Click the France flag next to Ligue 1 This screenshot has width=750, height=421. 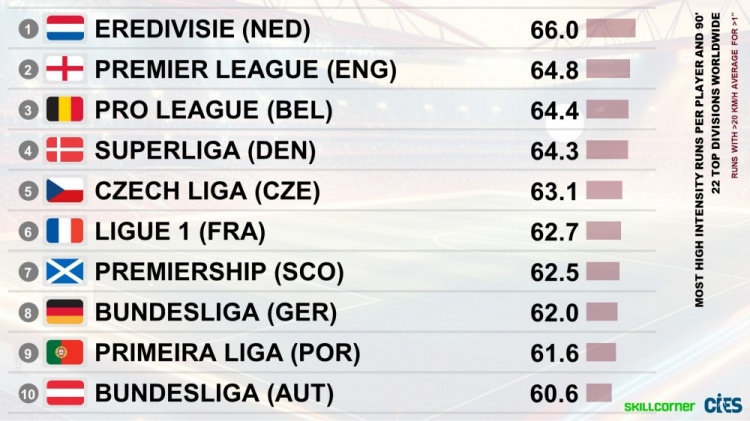65,231
